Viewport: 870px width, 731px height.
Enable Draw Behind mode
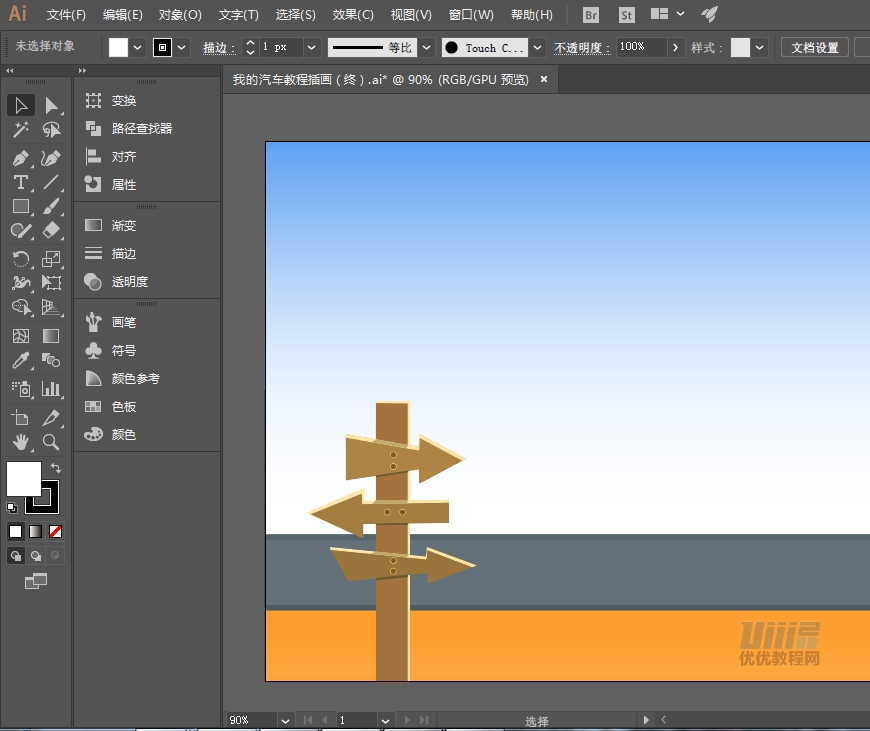pos(36,556)
